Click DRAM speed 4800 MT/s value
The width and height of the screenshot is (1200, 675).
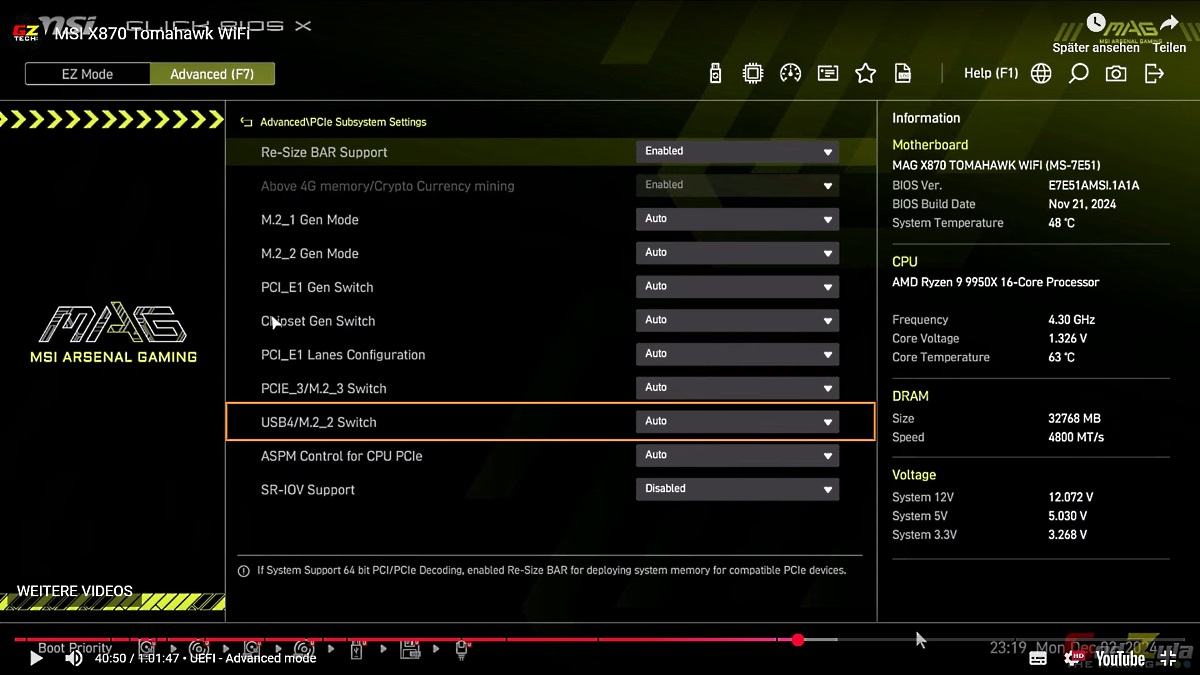1076,437
